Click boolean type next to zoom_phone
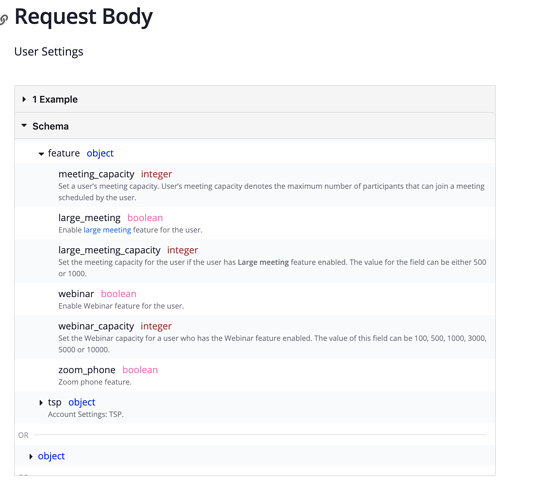This screenshot has width=557, height=499. coord(140,370)
